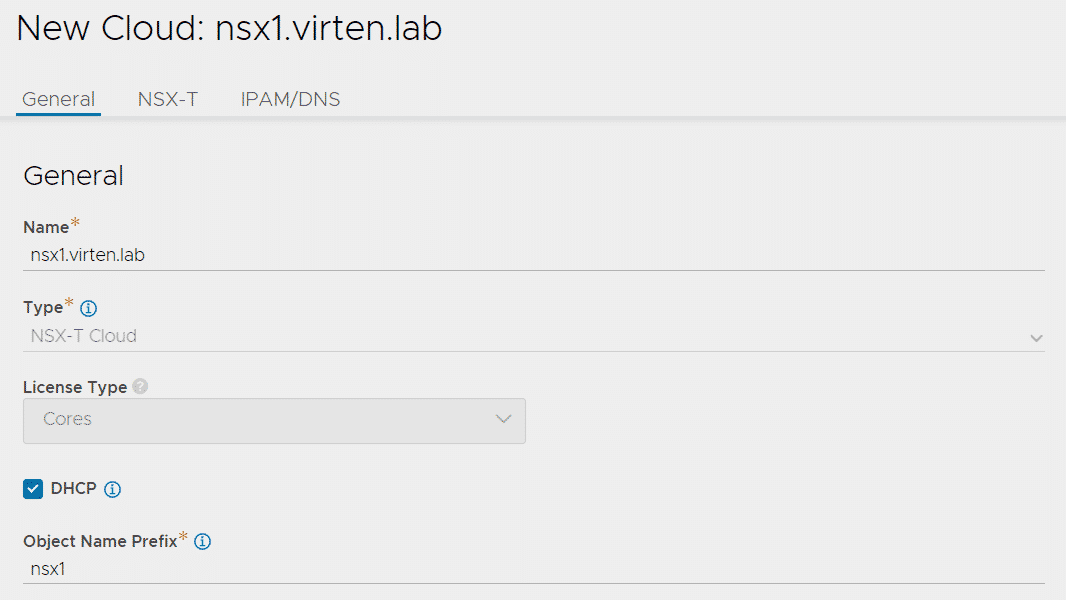Open the info tooltip next to Type
Image resolution: width=1066 pixels, height=600 pixels.
[x=88, y=308]
